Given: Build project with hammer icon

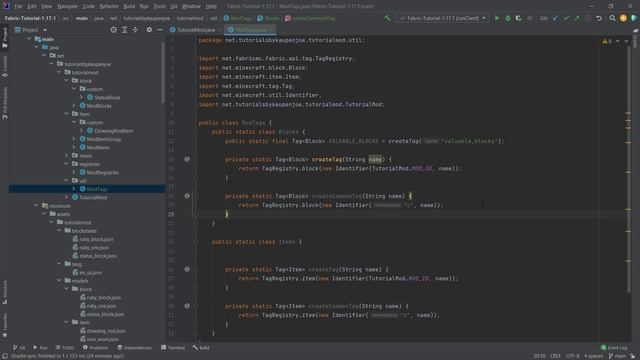Looking at the screenshot, I should click(x=387, y=18).
